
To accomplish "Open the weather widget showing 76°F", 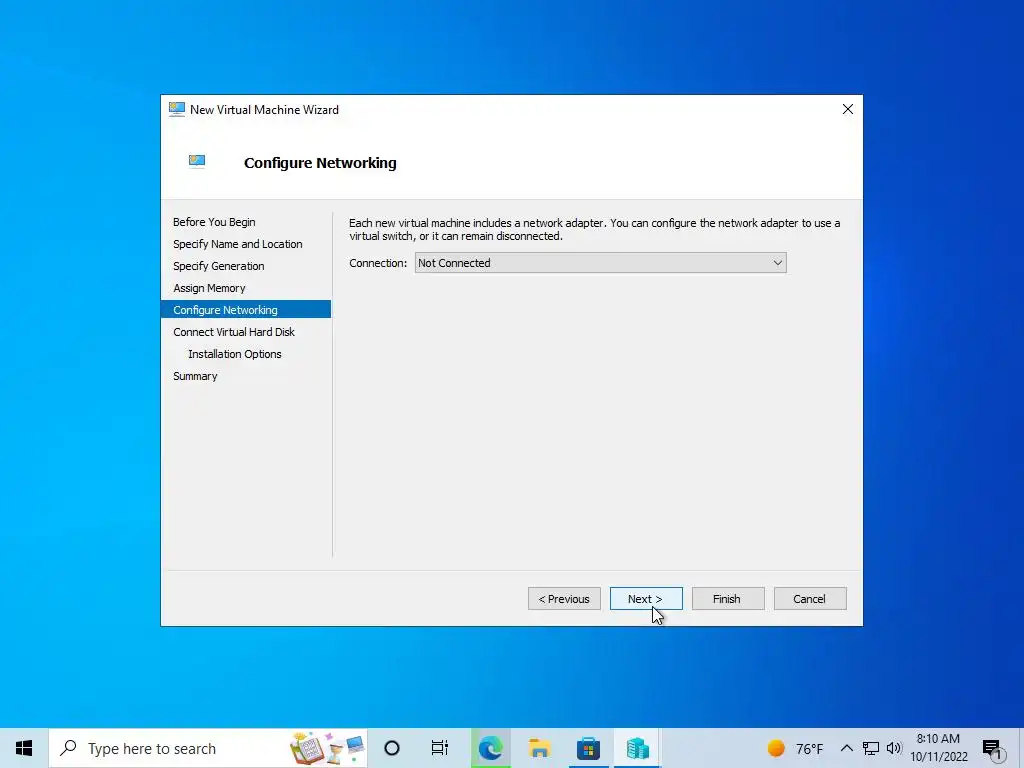I will pyautogui.click(x=795, y=748).
